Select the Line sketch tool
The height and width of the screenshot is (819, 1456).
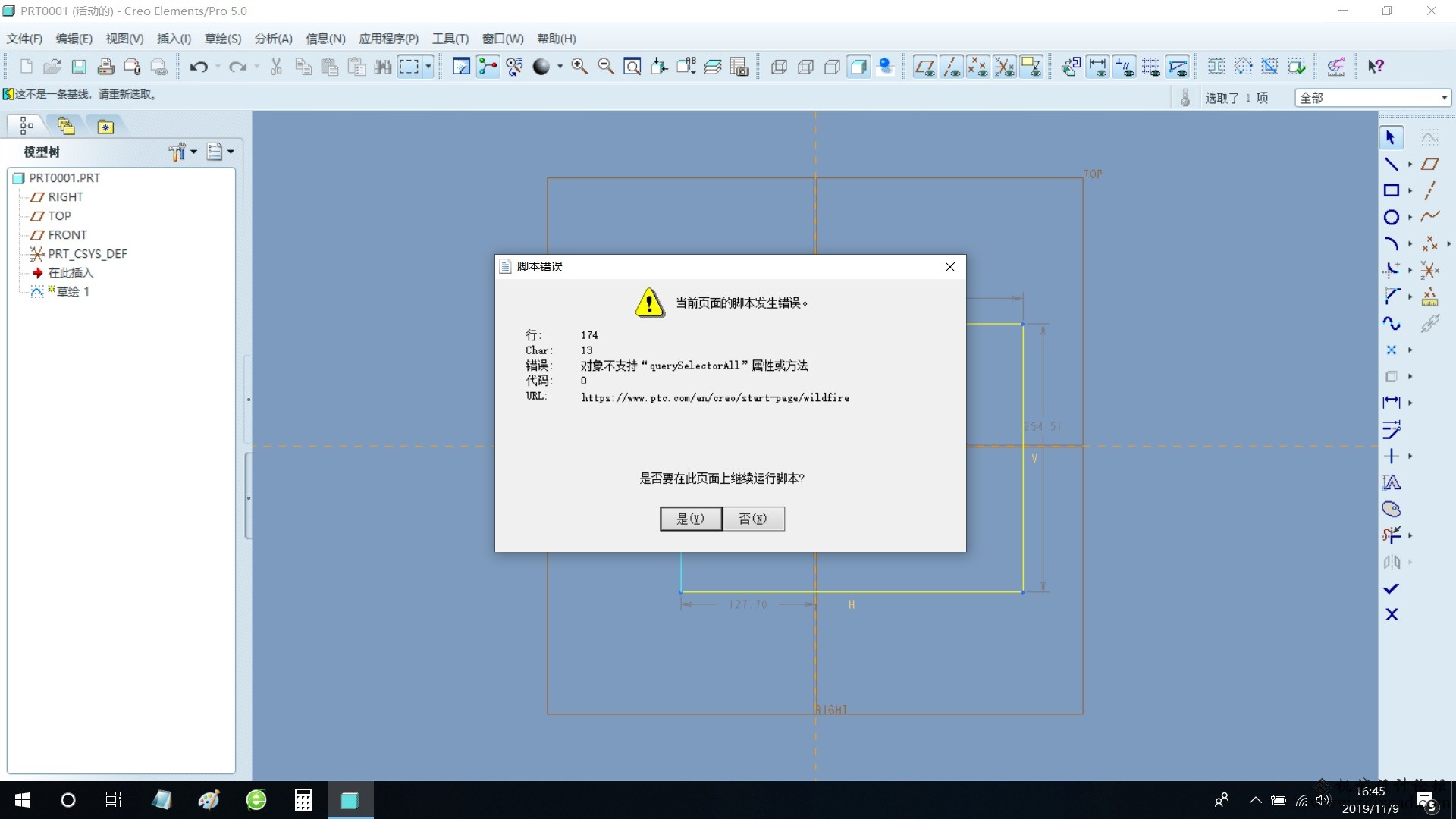(x=1392, y=165)
